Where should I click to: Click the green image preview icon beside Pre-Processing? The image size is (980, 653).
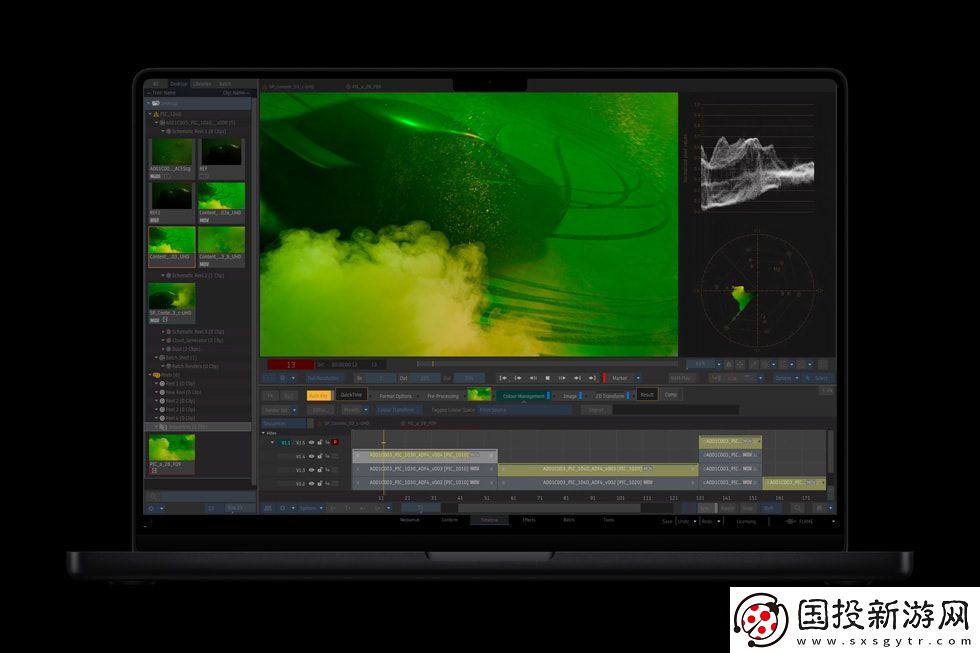(479, 395)
